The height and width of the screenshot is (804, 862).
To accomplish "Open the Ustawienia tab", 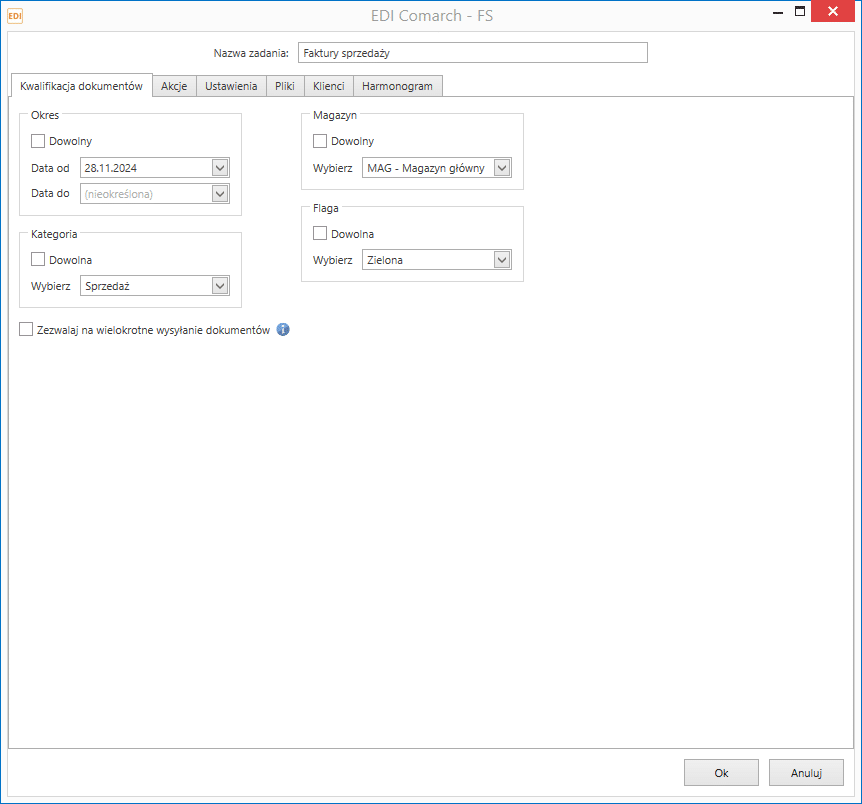I will coord(231,86).
